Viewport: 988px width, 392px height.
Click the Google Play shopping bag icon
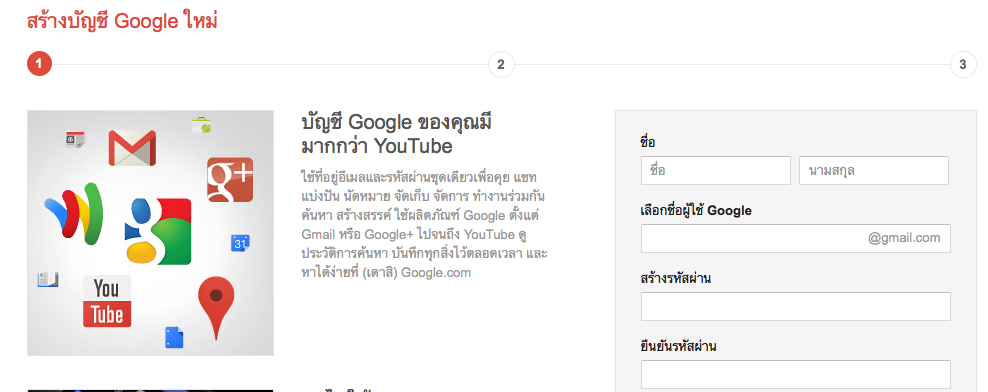[201, 125]
